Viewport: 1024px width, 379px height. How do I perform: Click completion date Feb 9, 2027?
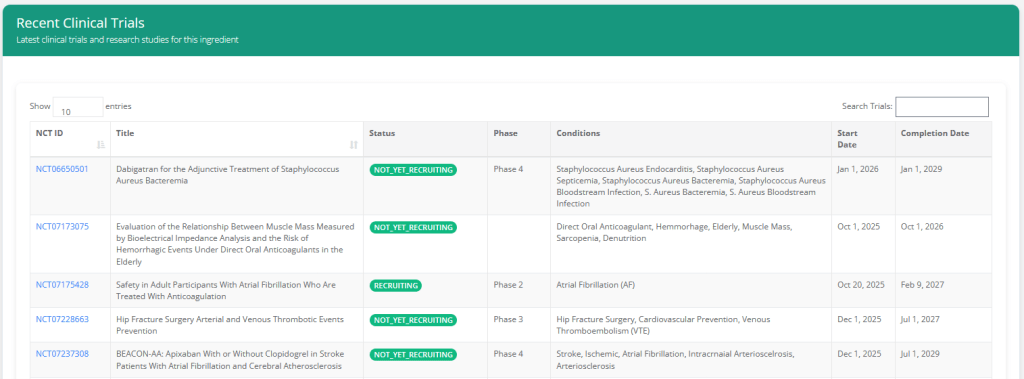[922, 285]
